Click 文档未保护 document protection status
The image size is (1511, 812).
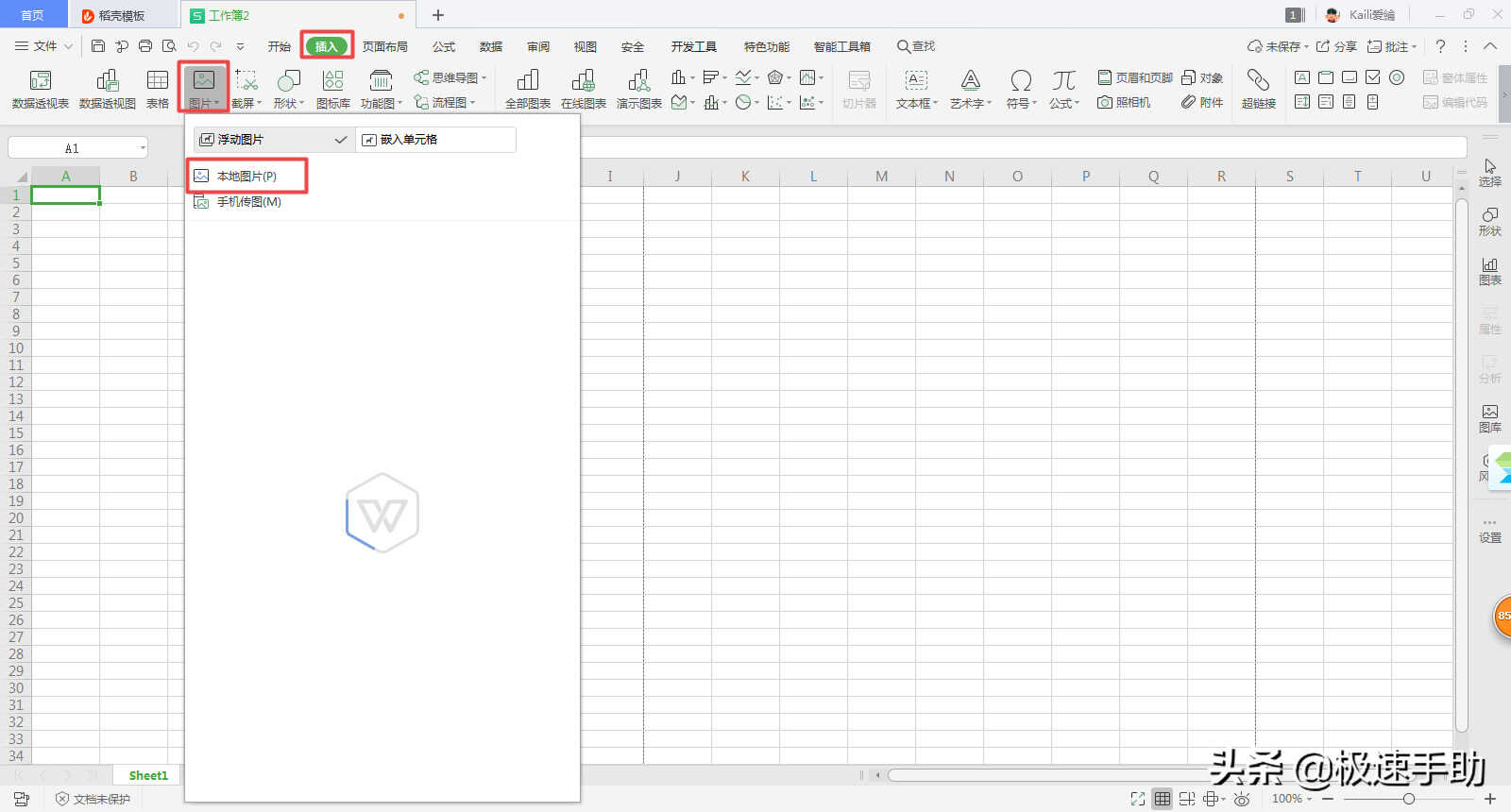(x=93, y=799)
